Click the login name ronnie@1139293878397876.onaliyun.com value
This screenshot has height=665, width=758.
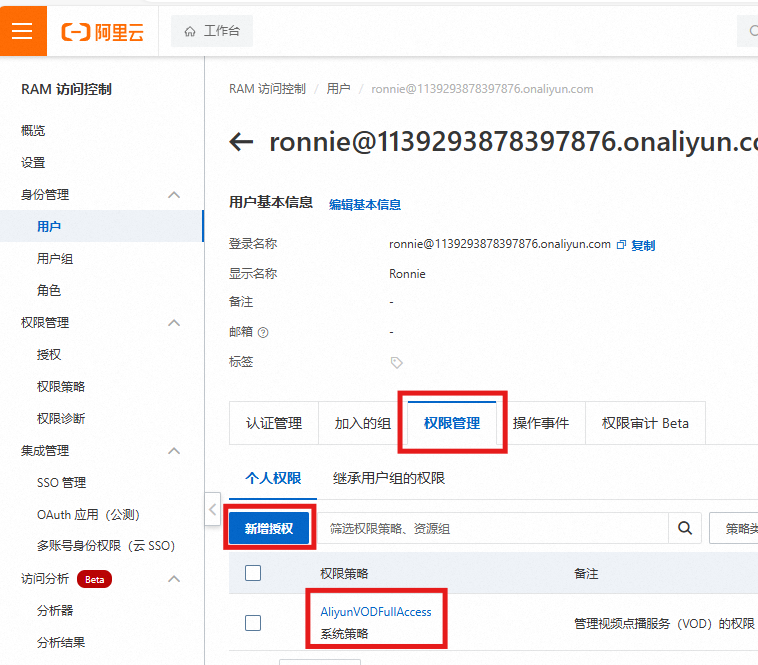coord(500,245)
